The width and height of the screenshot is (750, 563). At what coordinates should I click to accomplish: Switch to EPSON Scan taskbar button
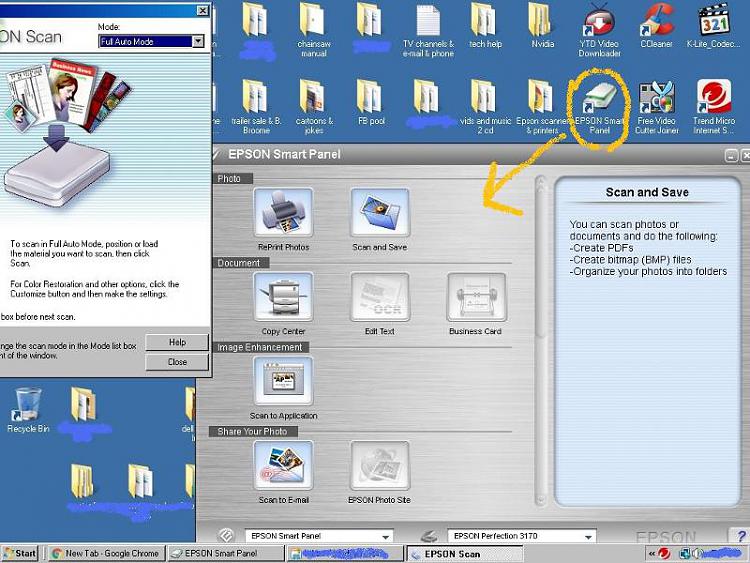tap(464, 554)
